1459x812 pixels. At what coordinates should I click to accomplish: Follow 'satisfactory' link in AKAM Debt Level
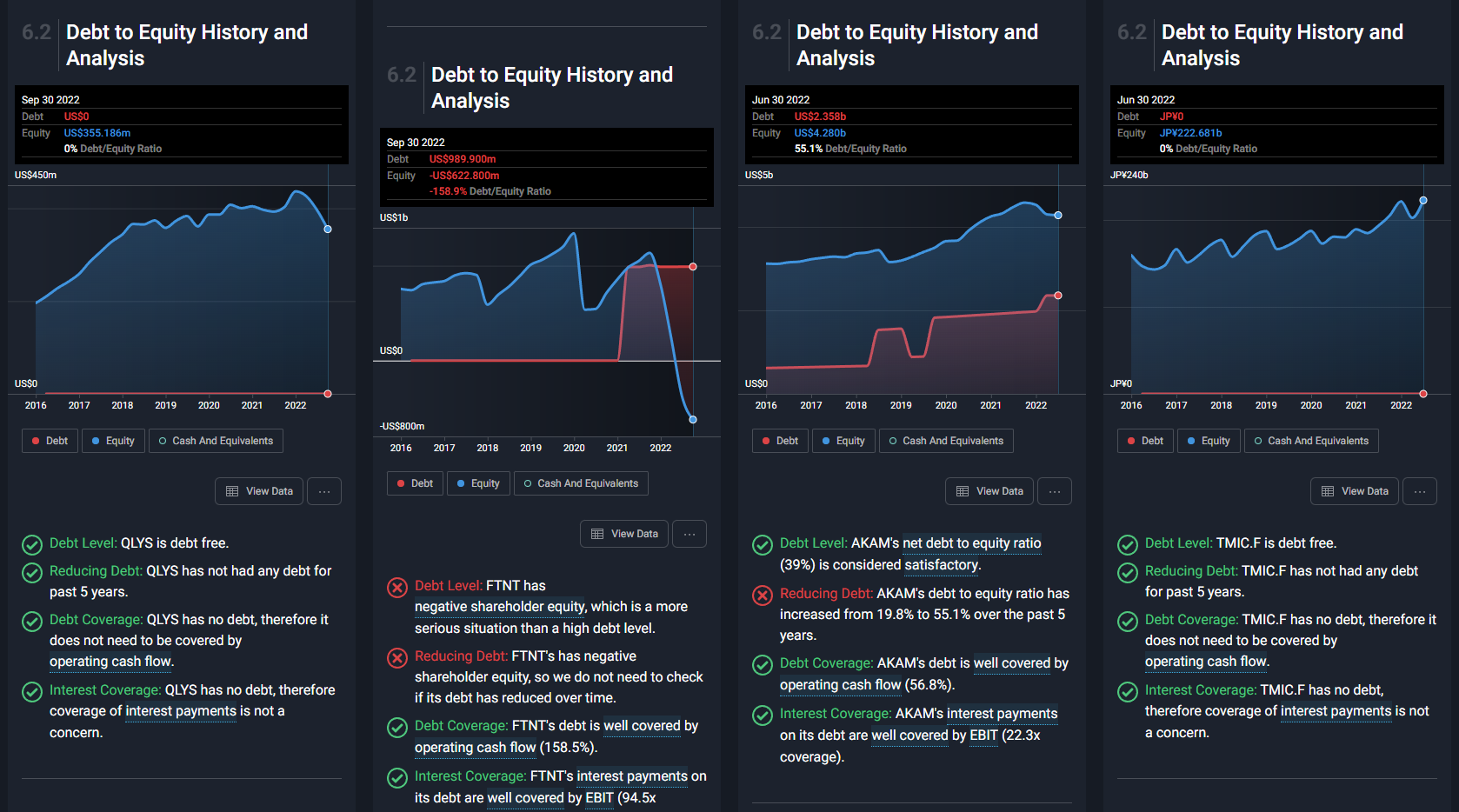(942, 565)
